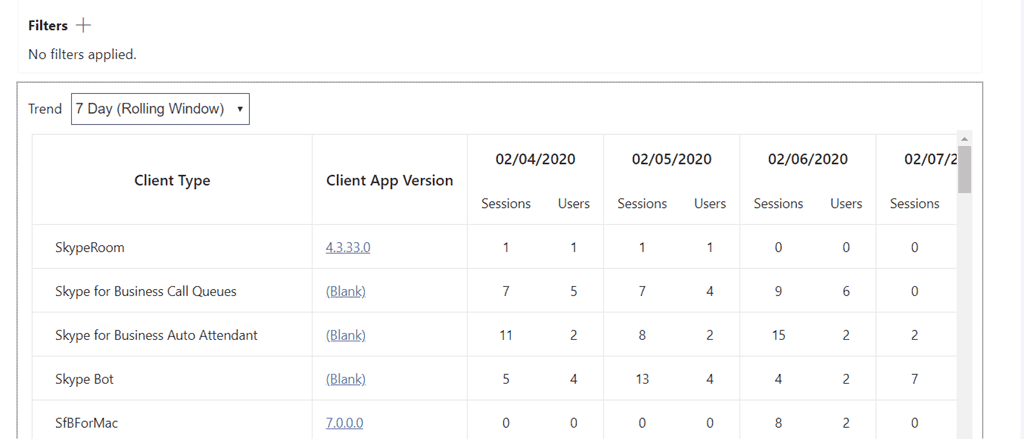This screenshot has width=1024, height=439.
Task: Open the (Blank) link for Call Queues row
Action: click(346, 291)
